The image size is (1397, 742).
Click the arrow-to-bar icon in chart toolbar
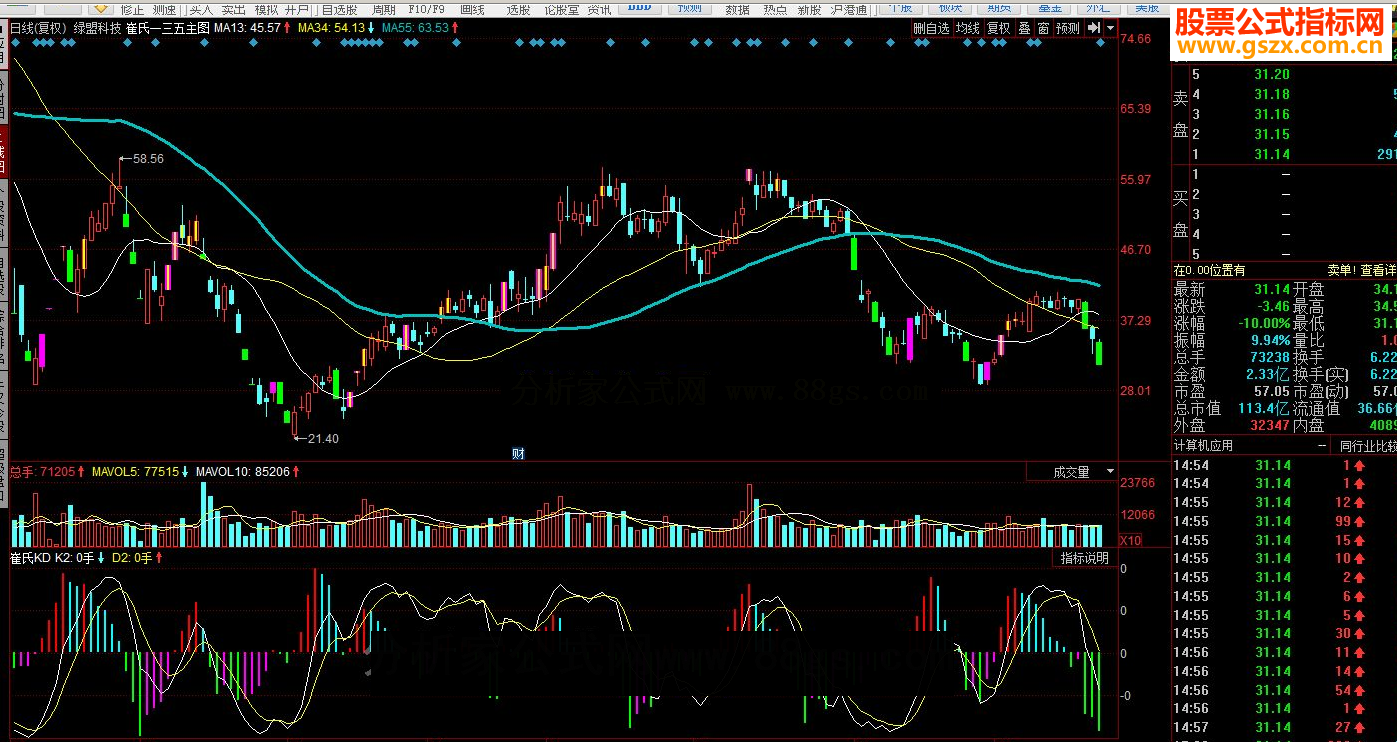1093,28
